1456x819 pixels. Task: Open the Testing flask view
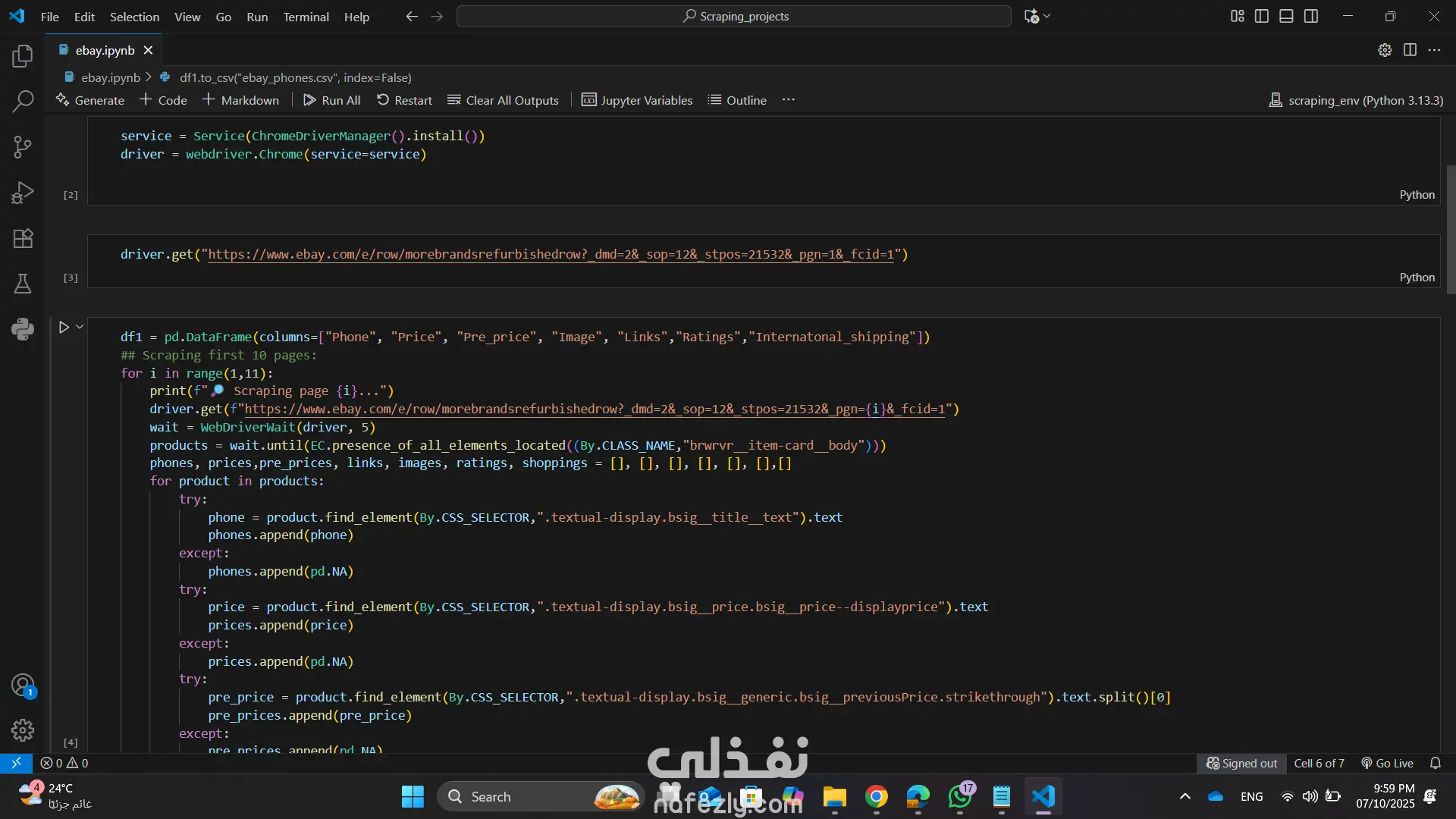coord(23,284)
